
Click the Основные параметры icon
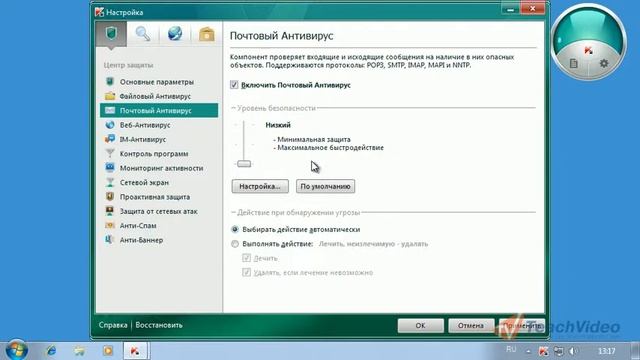point(110,82)
